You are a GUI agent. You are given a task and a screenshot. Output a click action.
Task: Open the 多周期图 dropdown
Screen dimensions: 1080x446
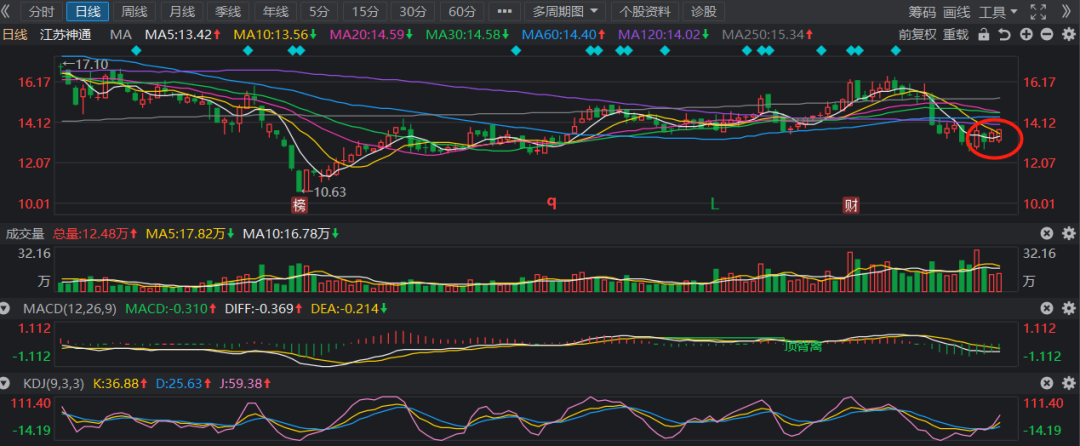[567, 12]
